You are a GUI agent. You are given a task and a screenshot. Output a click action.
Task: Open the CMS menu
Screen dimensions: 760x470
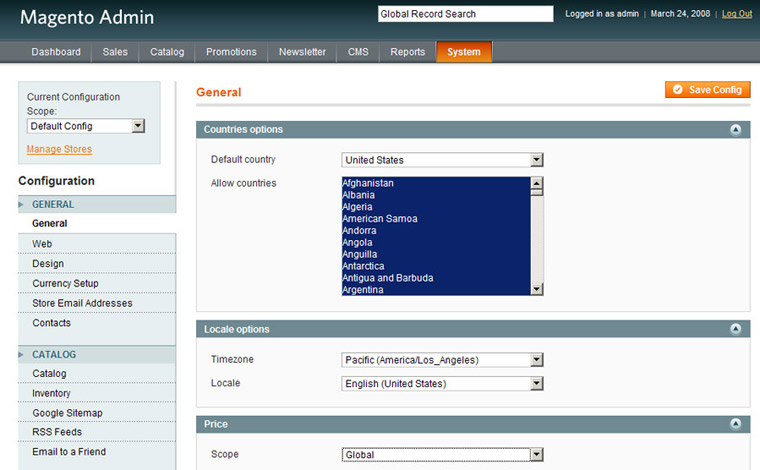(x=358, y=52)
